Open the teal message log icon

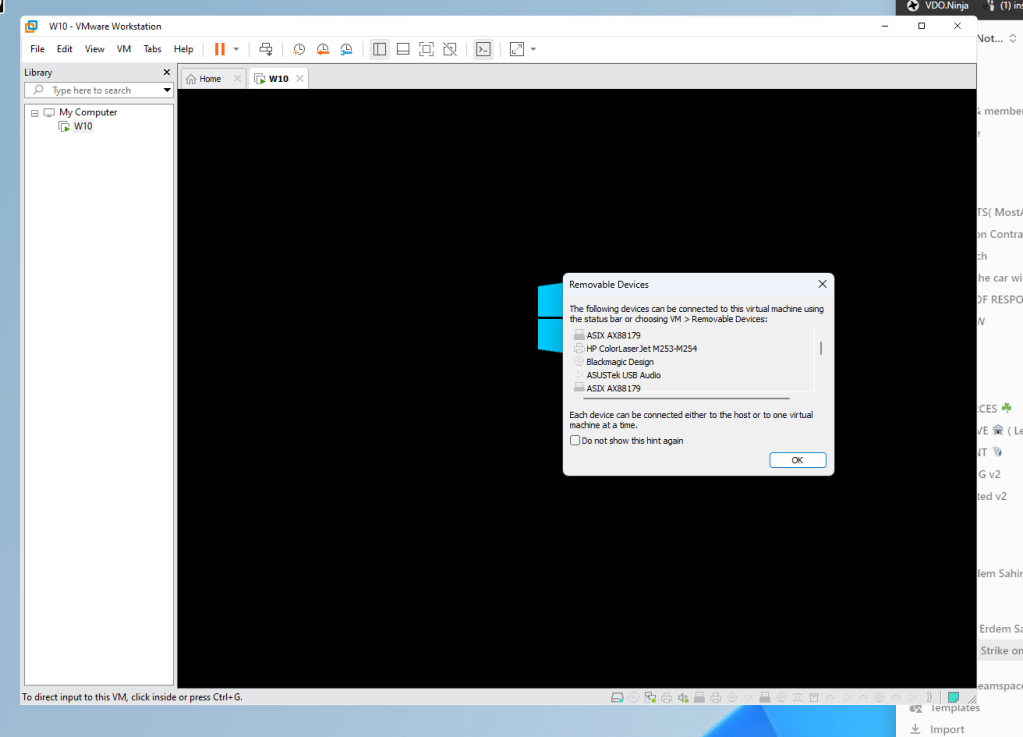click(x=953, y=697)
